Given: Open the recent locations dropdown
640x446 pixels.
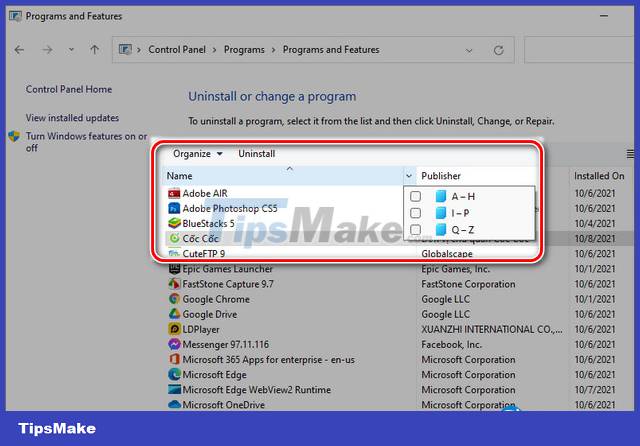Looking at the screenshot, I should click(71, 50).
